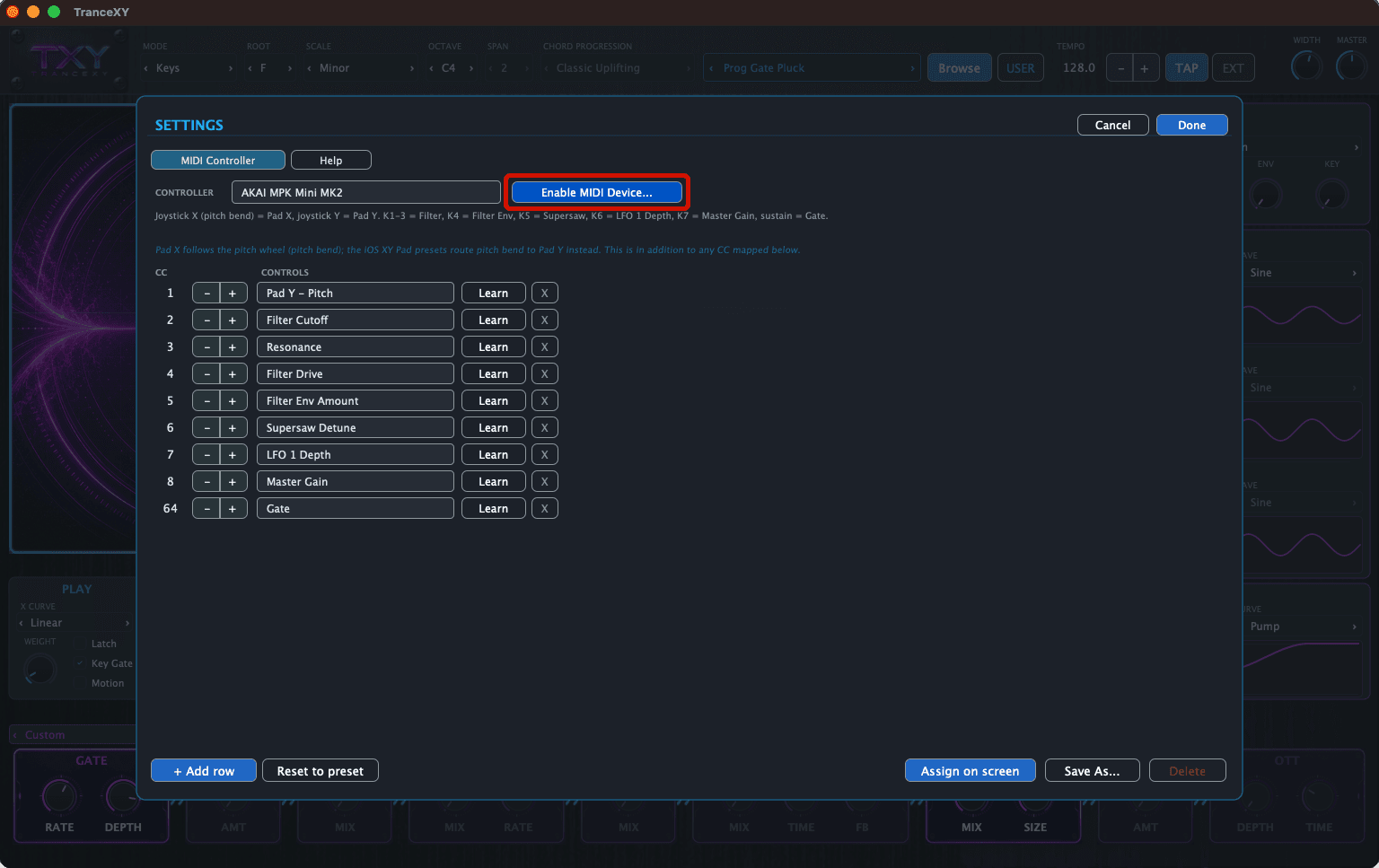Increase CC number for Pad Y – Pitch row
Viewport: 1379px width, 868px height.
tap(233, 293)
